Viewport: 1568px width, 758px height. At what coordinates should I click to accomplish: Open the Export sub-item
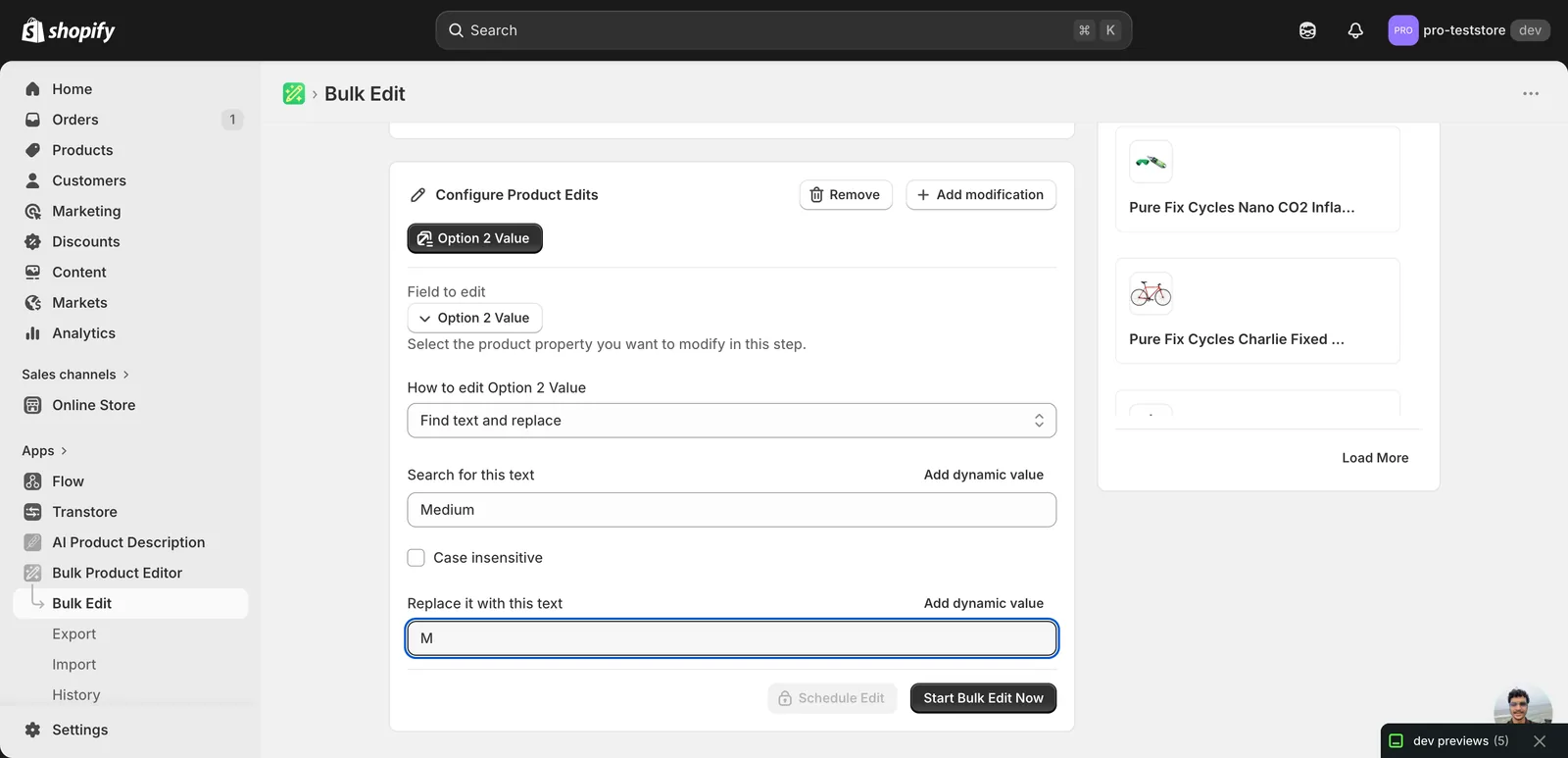click(x=73, y=634)
